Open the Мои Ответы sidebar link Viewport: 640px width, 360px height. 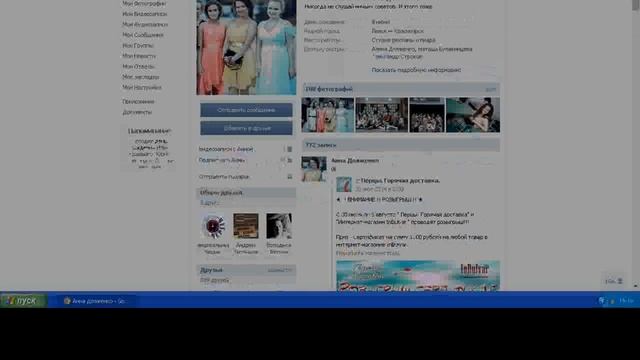[x=138, y=67]
